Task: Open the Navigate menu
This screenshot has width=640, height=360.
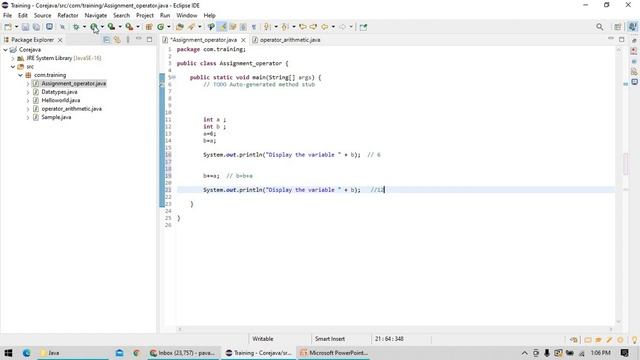Action: pos(96,15)
